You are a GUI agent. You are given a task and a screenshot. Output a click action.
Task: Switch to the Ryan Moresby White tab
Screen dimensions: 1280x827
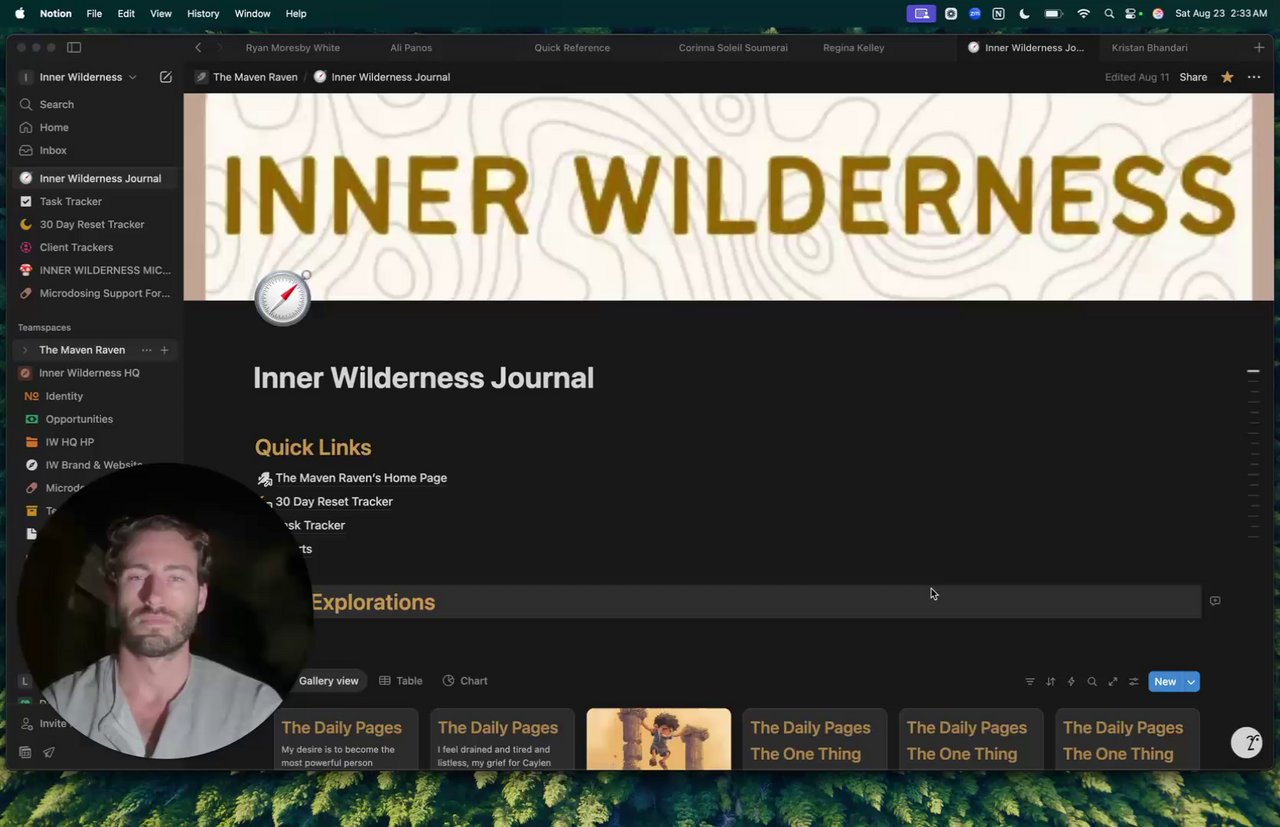(x=293, y=47)
